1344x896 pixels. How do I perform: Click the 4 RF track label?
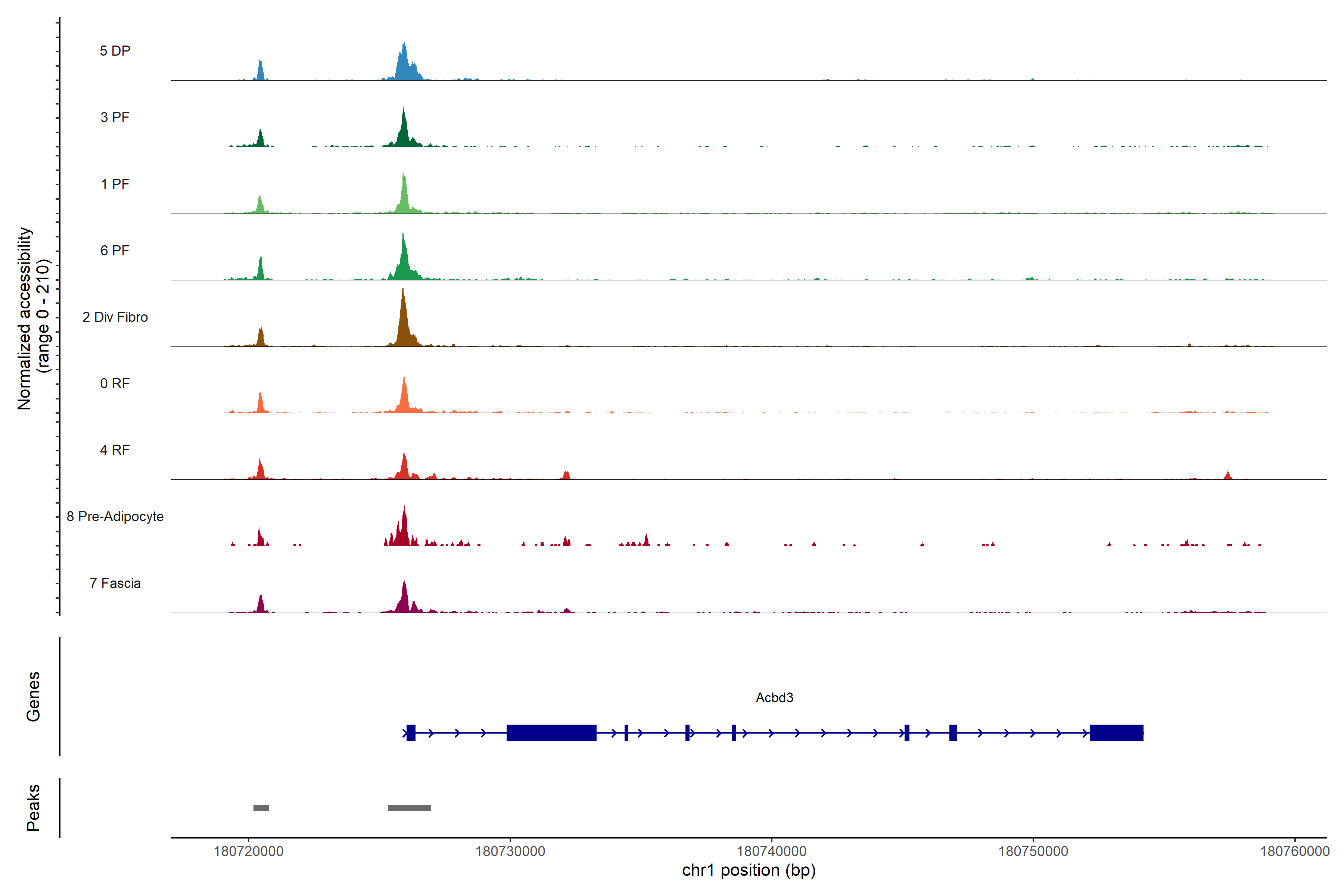tap(115, 450)
